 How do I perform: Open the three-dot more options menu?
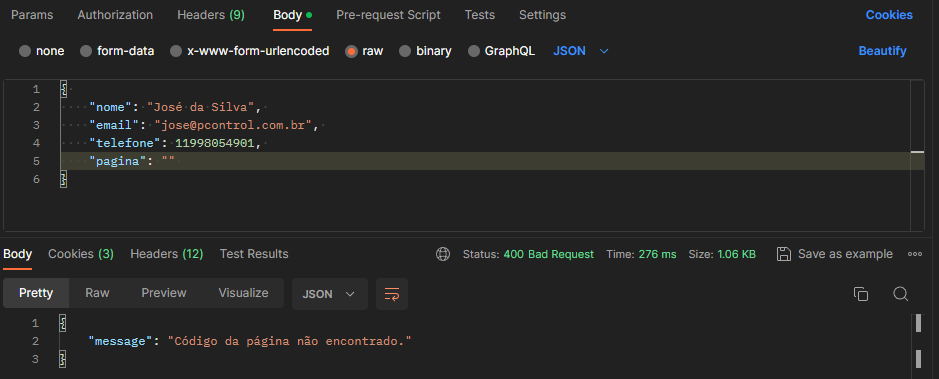pyautogui.click(x=914, y=254)
